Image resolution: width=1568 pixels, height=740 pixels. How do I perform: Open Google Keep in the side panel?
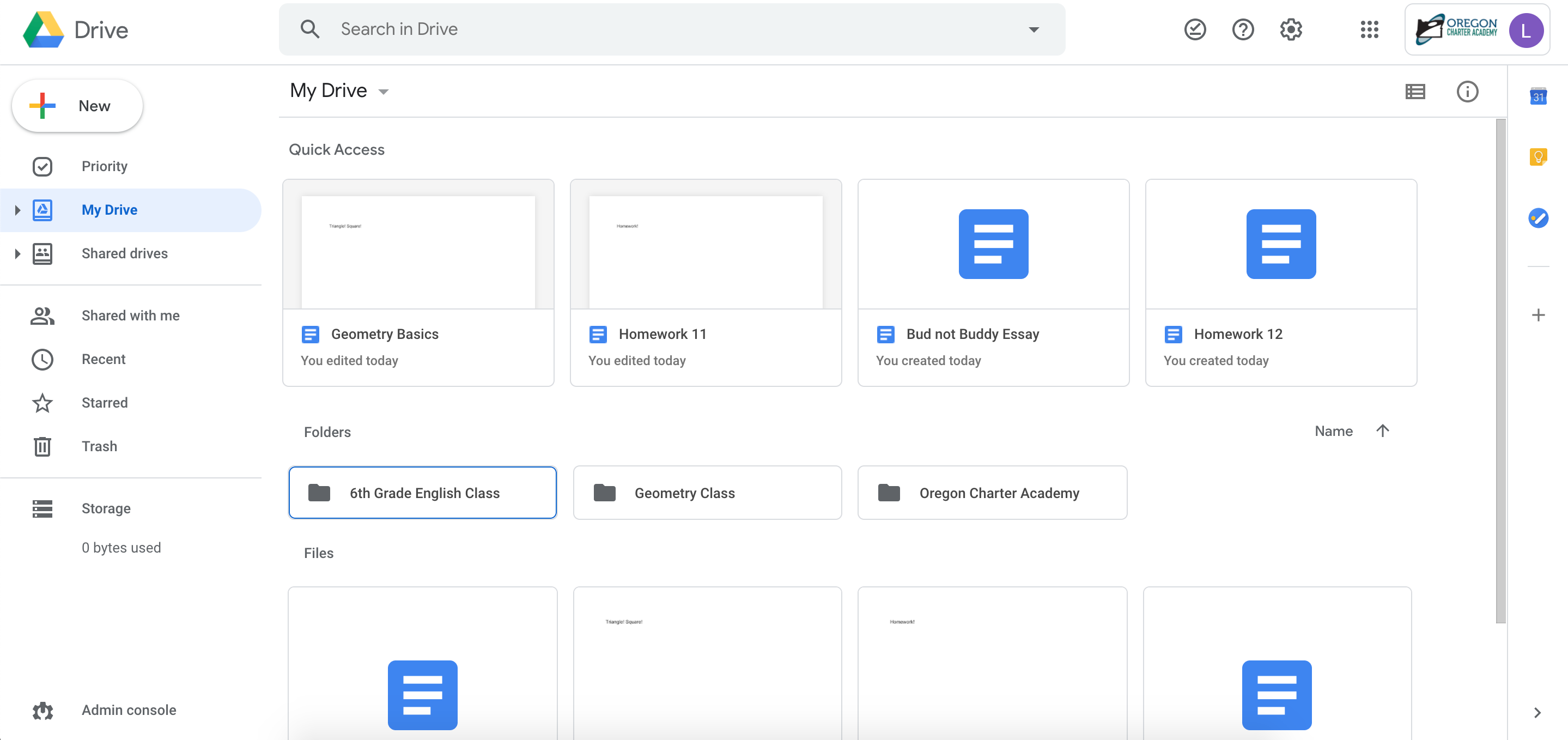[x=1538, y=156]
